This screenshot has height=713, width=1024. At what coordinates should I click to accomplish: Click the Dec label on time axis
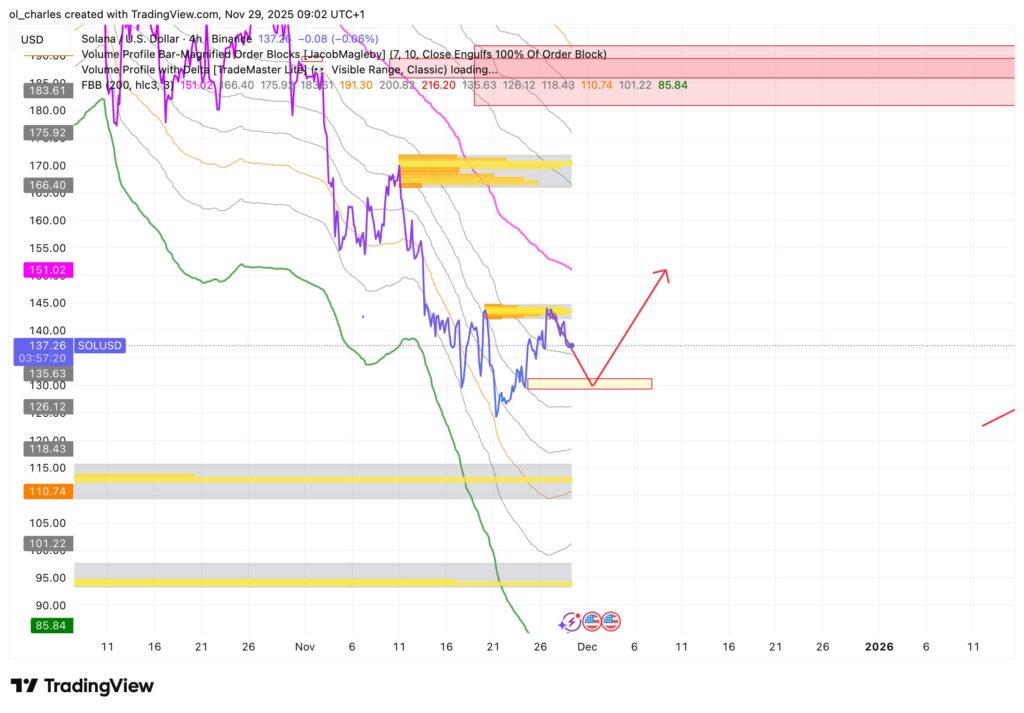pos(587,648)
